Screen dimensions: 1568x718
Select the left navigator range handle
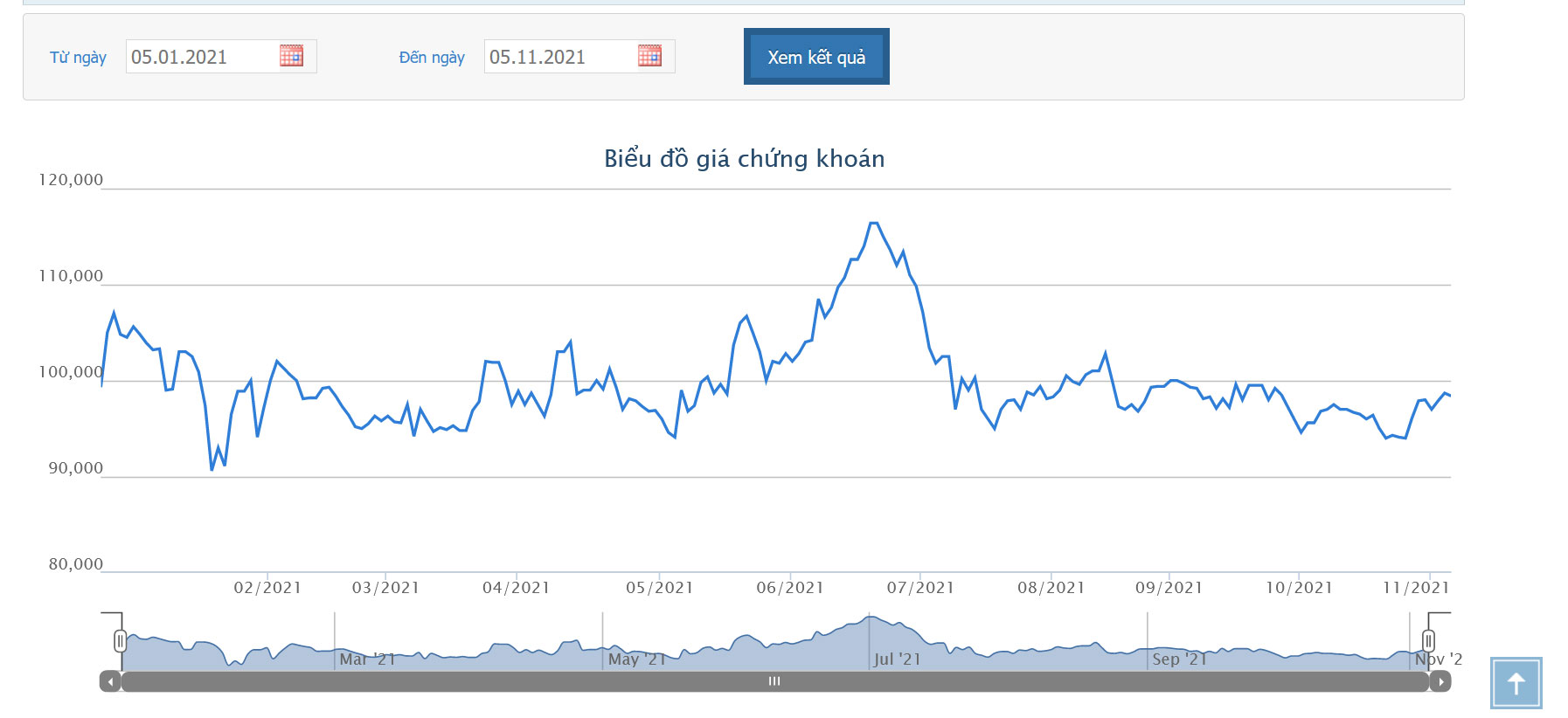[x=121, y=641]
